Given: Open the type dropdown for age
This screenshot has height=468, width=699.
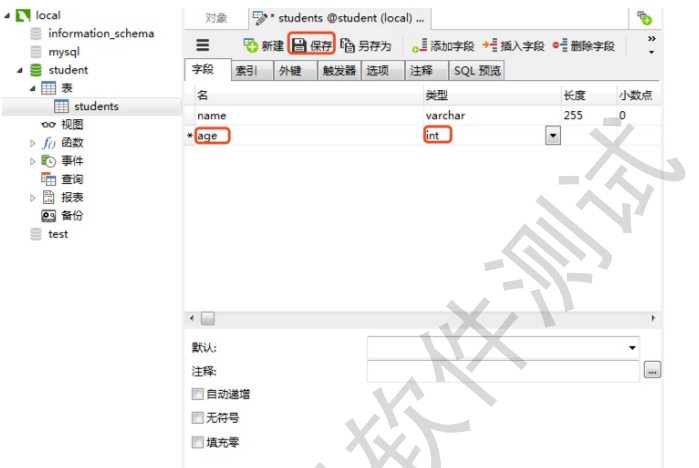Looking at the screenshot, I should 553,135.
